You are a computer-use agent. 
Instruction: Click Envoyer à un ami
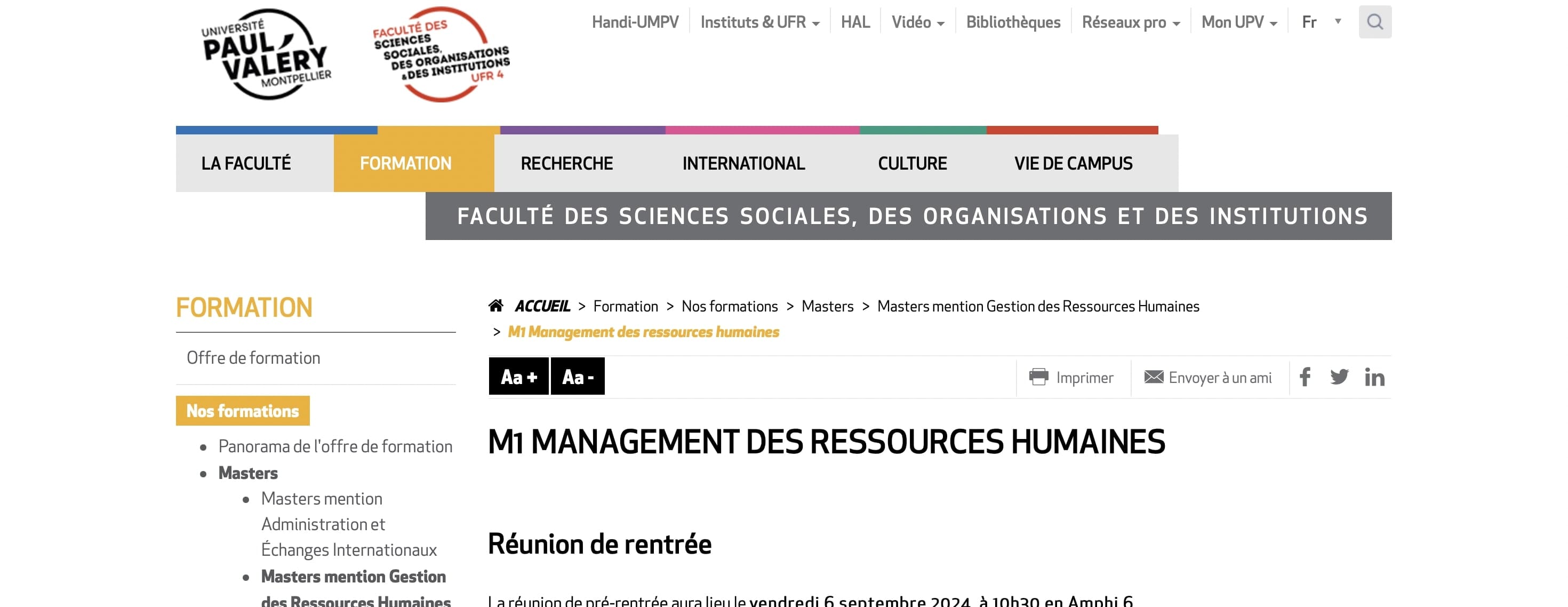tap(1220, 378)
